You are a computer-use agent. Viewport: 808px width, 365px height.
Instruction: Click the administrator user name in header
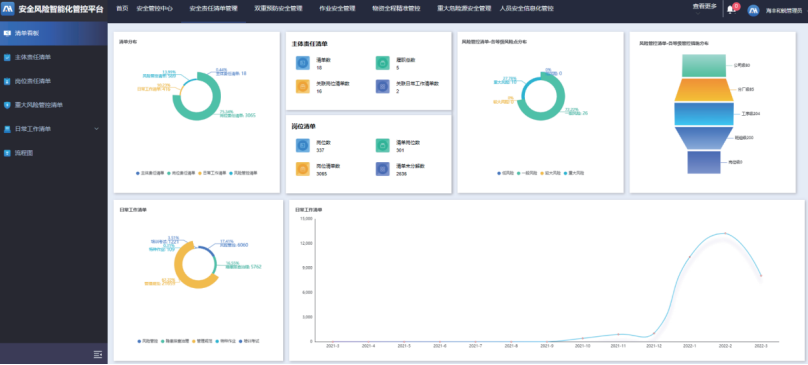pos(783,10)
